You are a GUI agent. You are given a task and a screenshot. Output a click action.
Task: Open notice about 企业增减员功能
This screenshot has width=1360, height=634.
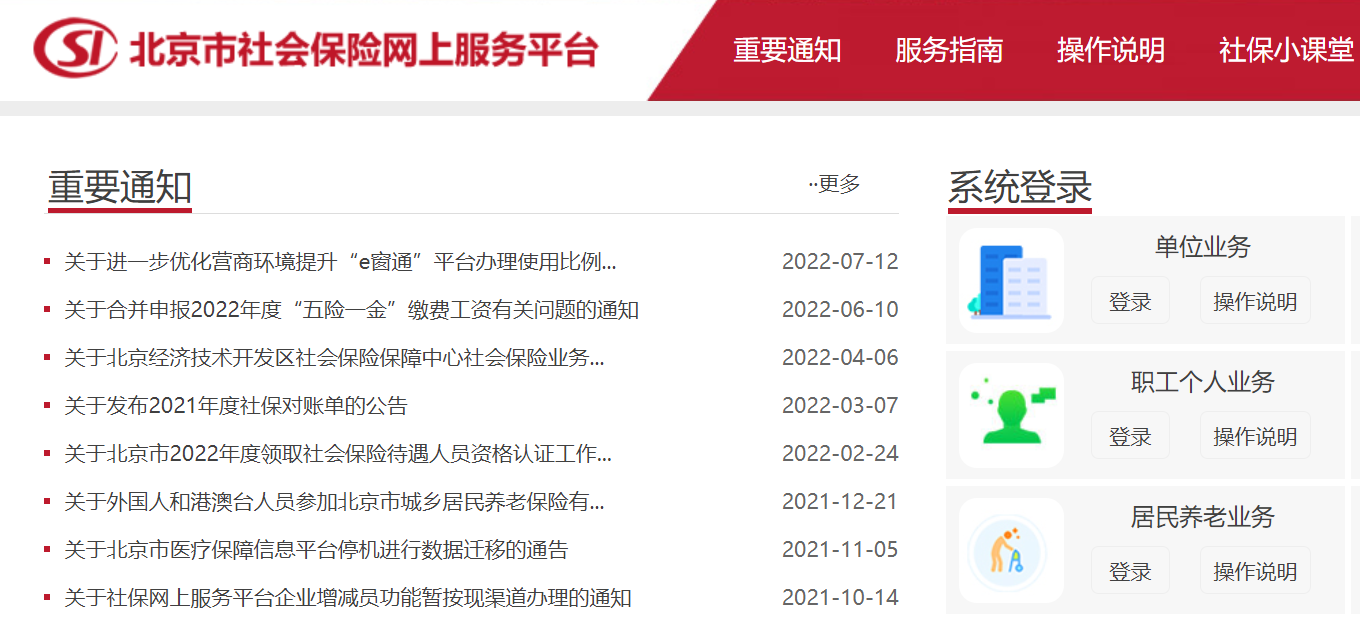[348, 598]
